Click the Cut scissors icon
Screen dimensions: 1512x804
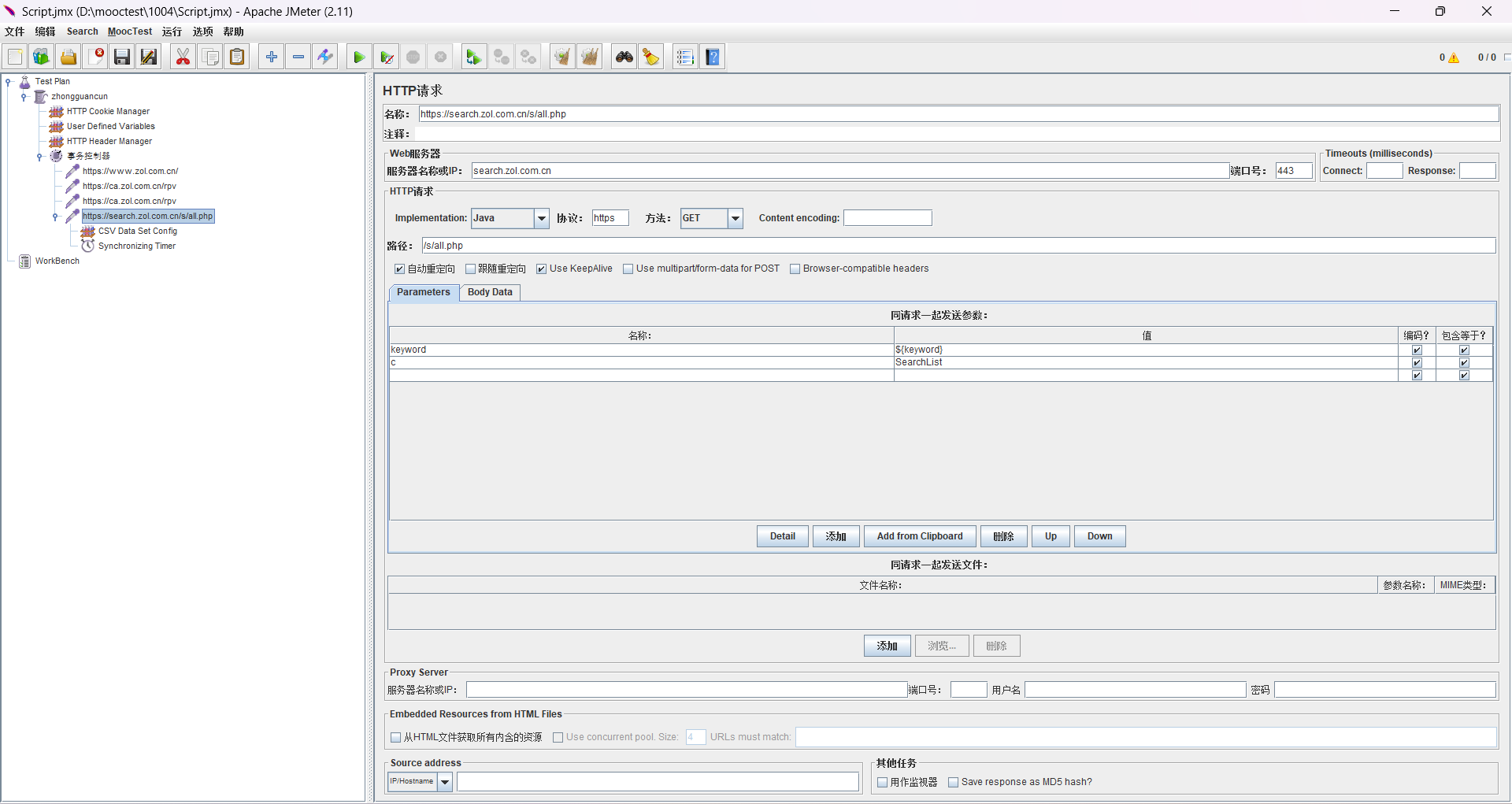[183, 57]
